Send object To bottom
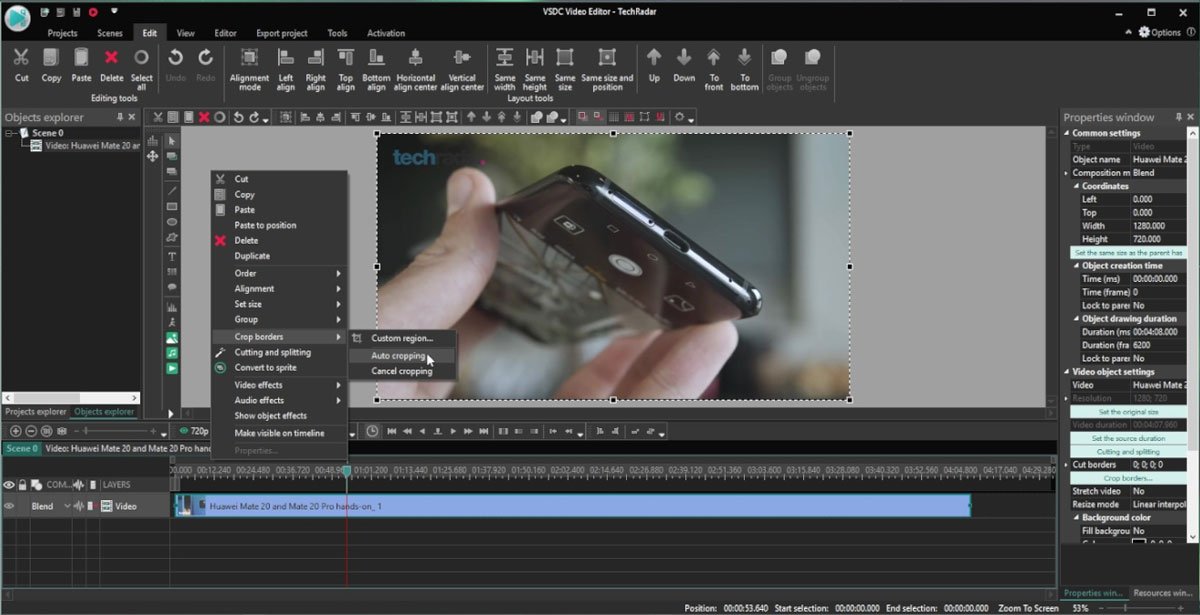The image size is (1200, 615). (x=744, y=58)
